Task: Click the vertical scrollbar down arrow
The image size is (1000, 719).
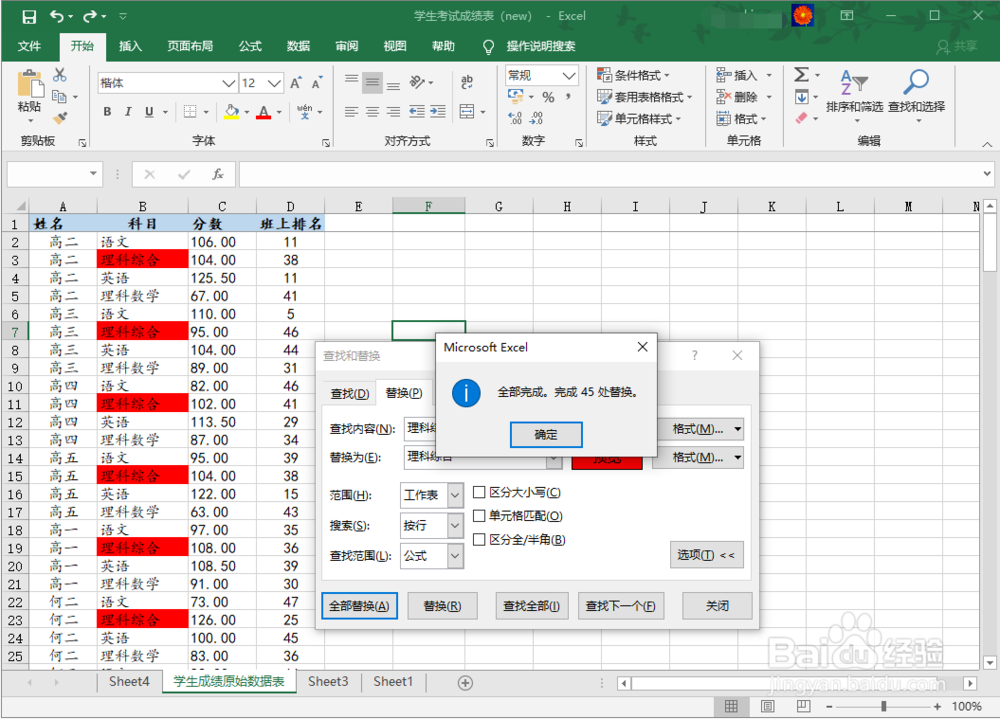Action: coord(990,663)
